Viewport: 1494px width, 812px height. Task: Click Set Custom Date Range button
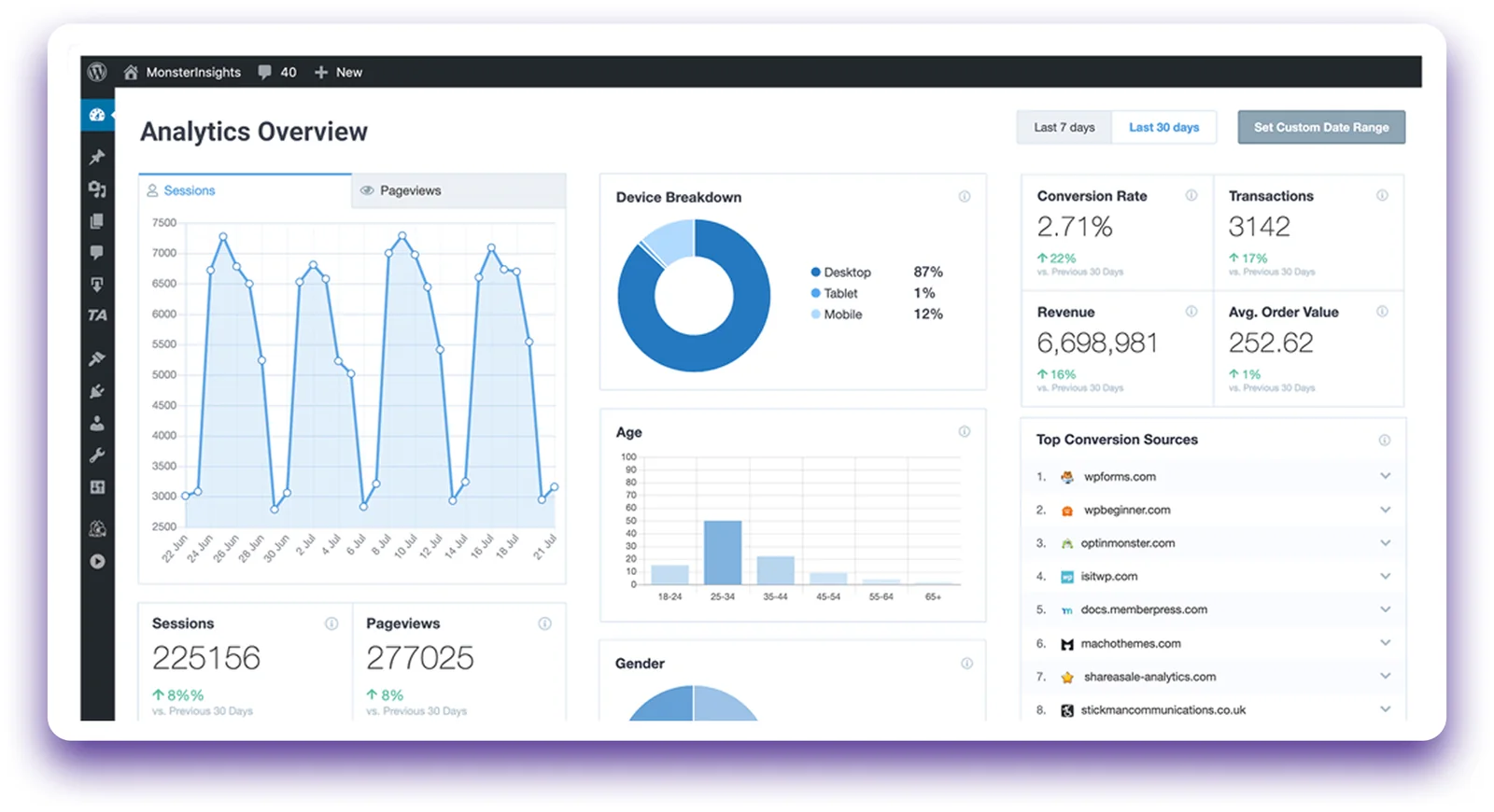tap(1321, 127)
